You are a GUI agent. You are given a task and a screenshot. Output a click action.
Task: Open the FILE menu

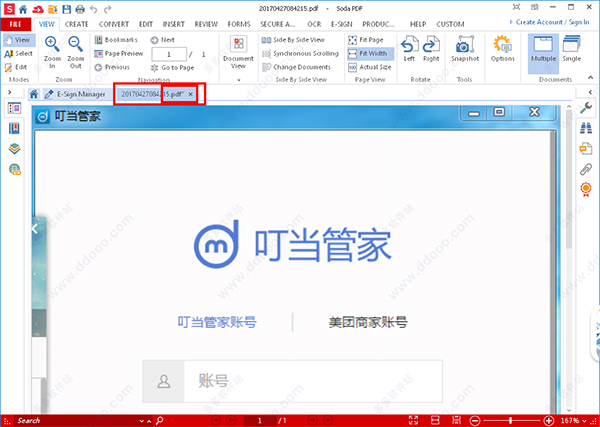click(x=15, y=24)
